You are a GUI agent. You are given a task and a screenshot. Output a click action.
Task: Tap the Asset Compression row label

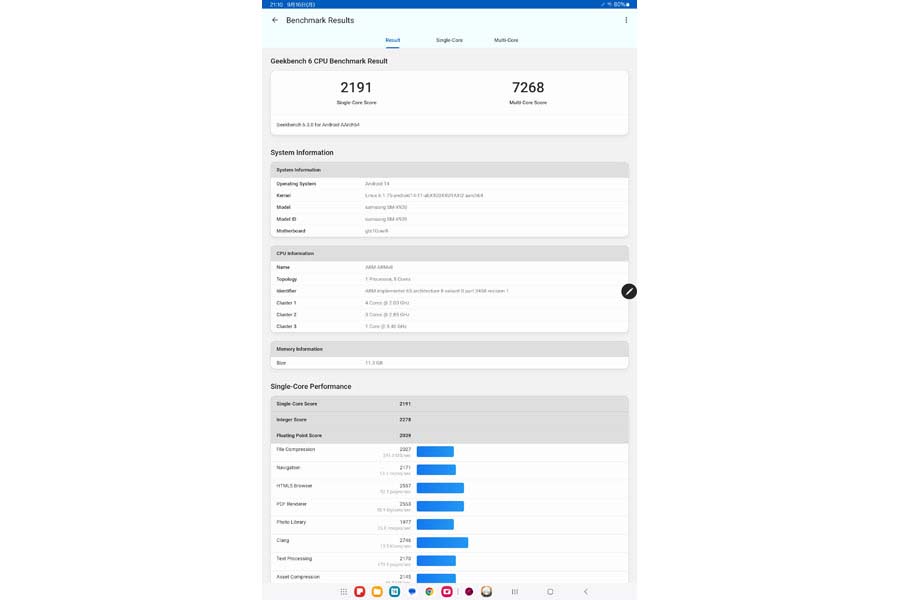pos(298,576)
